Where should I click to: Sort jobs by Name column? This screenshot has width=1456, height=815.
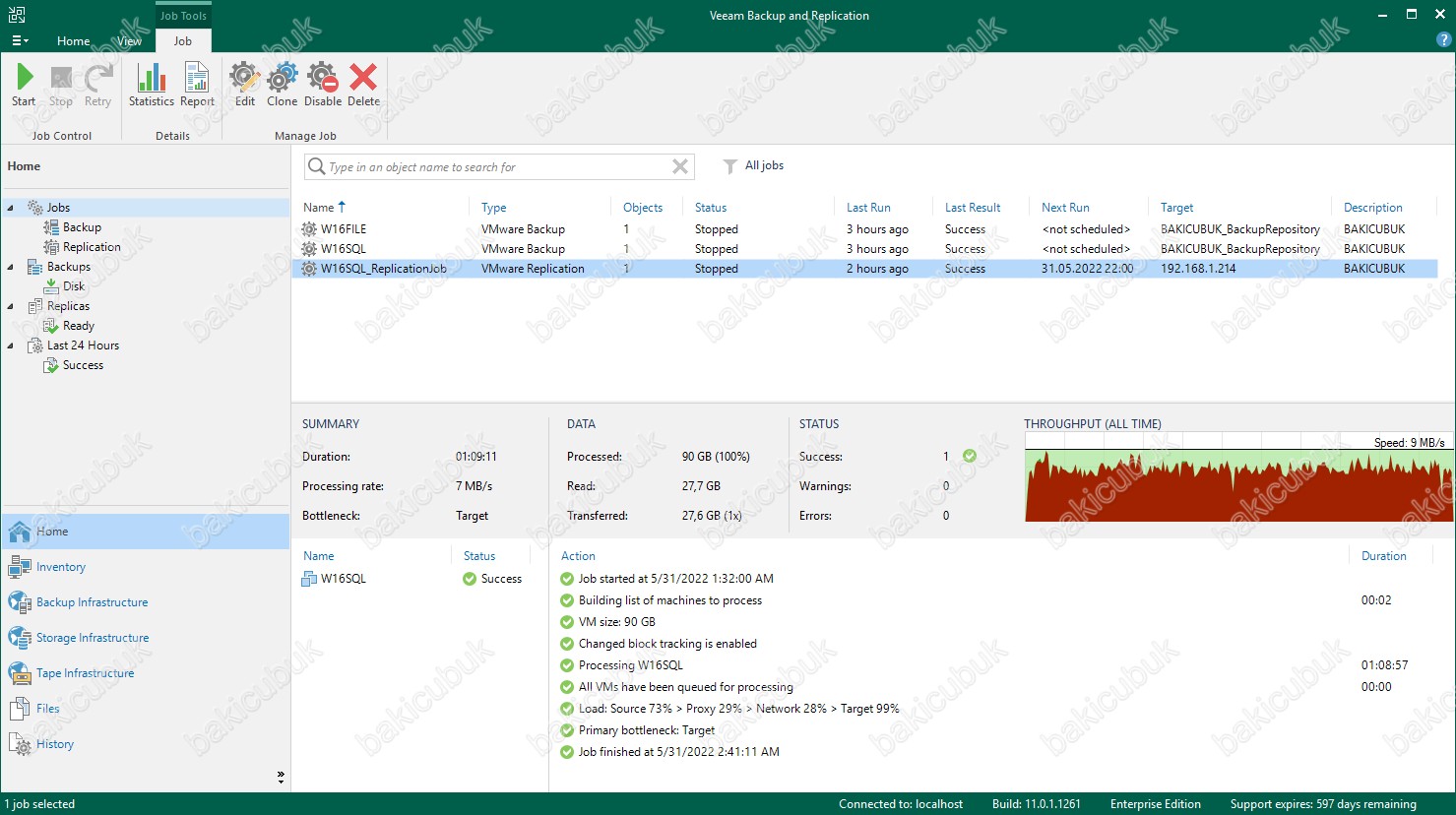318,208
